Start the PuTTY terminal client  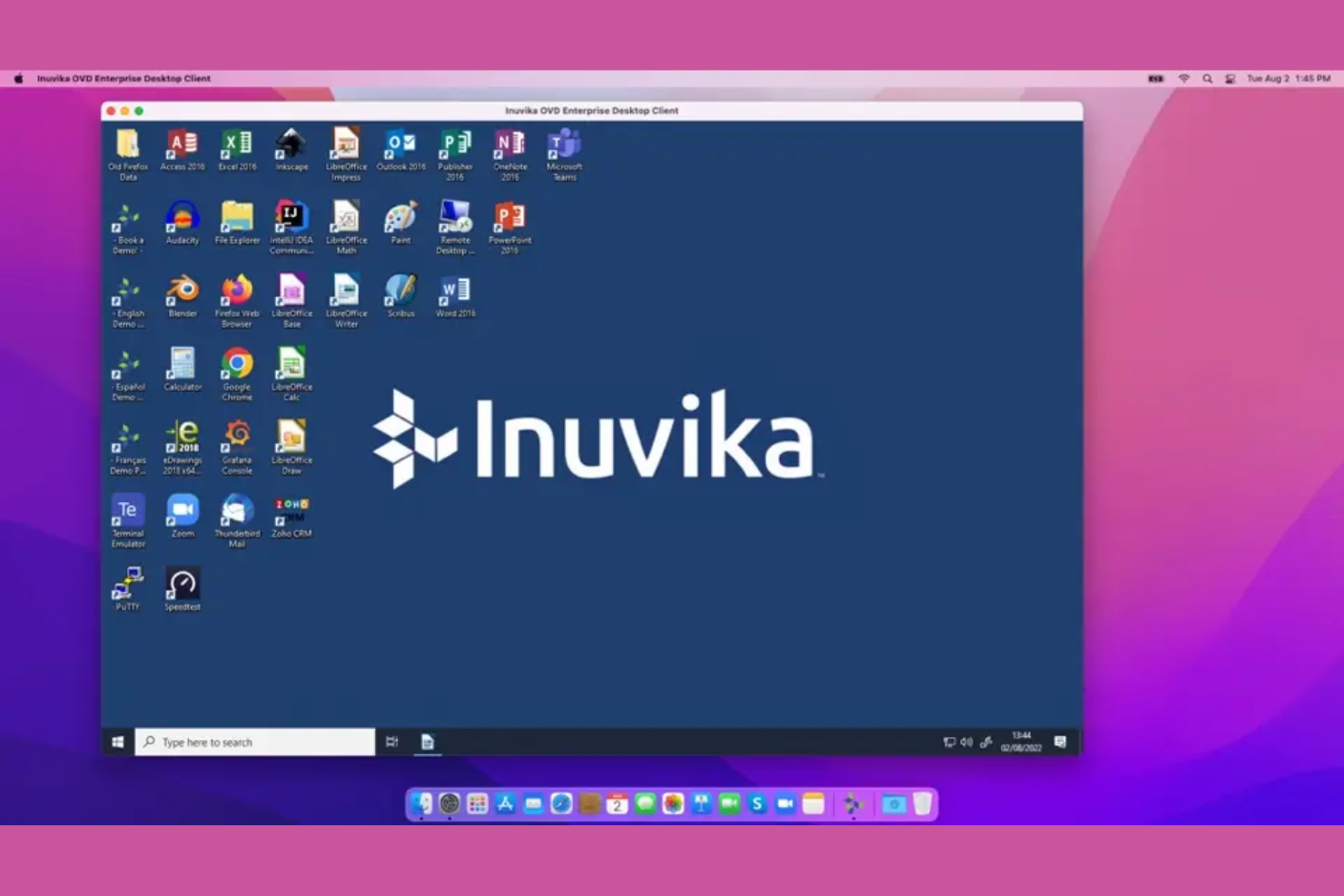[128, 581]
